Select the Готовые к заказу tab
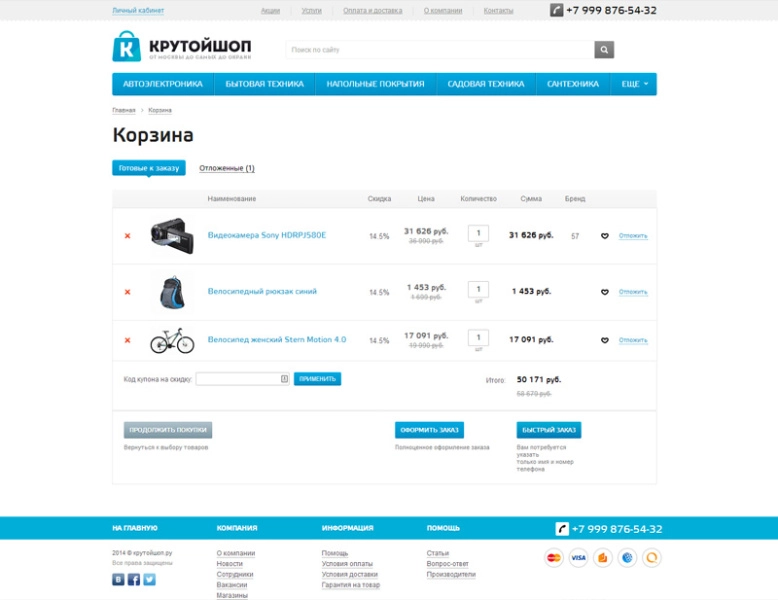 (x=149, y=168)
